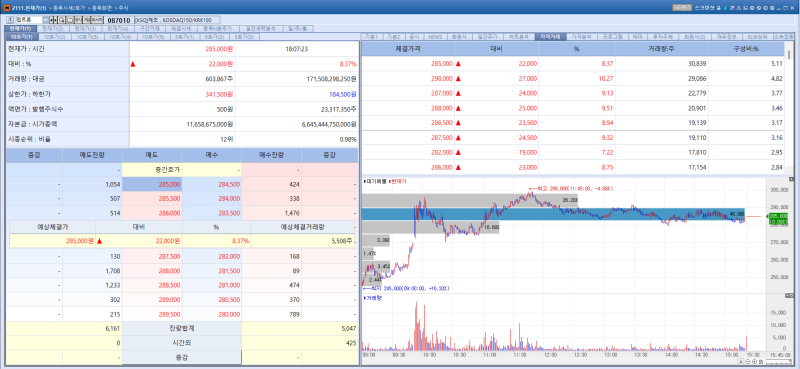The width and height of the screenshot is (800, 369).
Task: Click the 스크랩샷 title bar button
Action: coord(704,8)
